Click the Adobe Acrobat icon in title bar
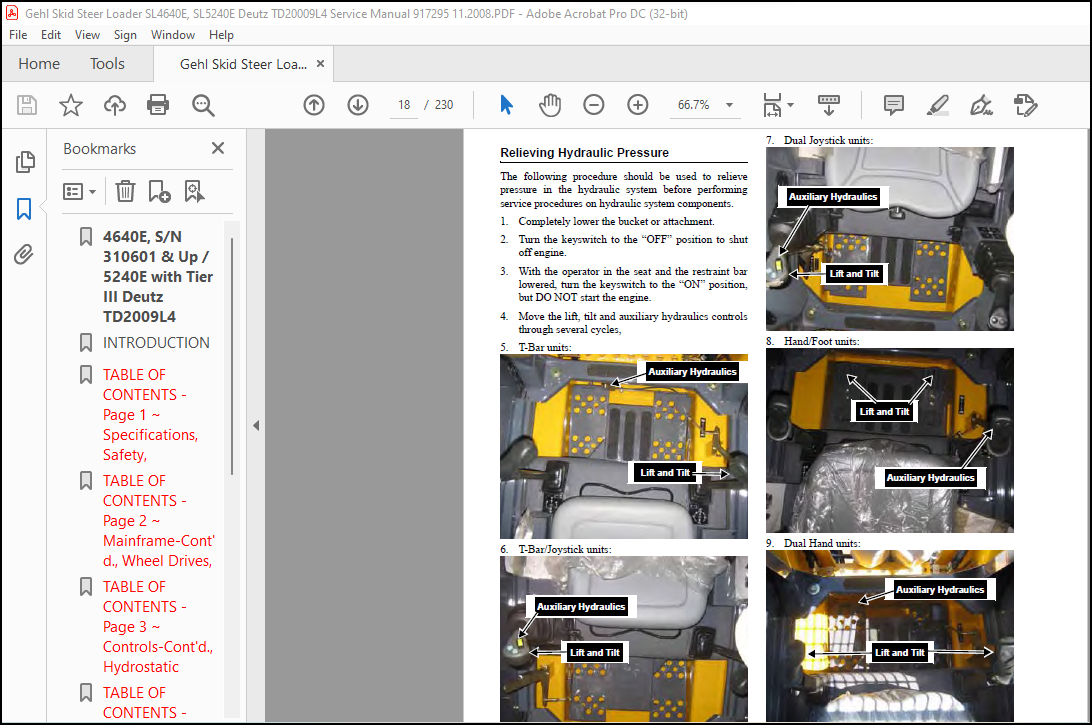The width and height of the screenshot is (1092, 725). click(12, 13)
